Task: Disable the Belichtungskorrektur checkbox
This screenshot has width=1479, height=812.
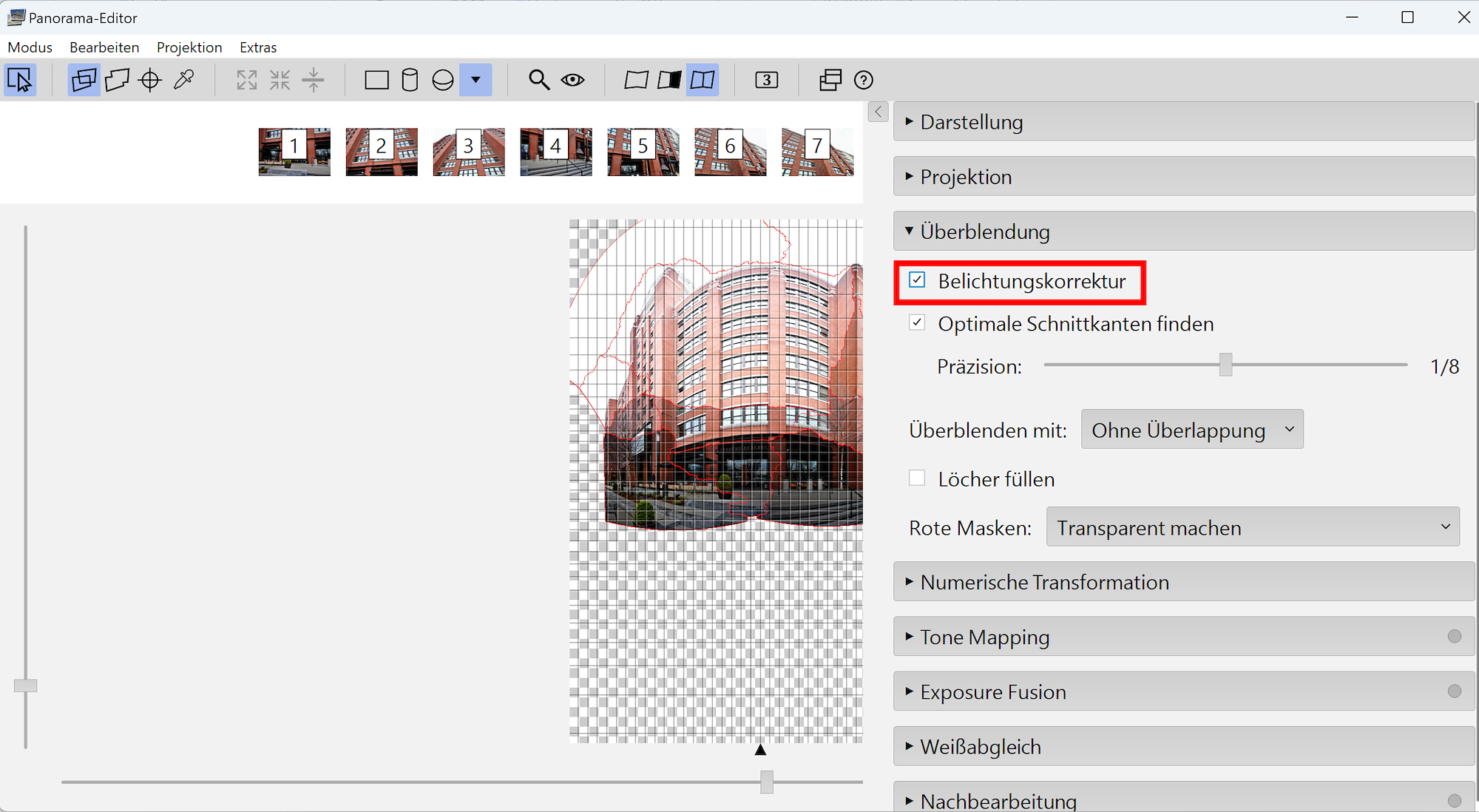Action: coord(917,280)
